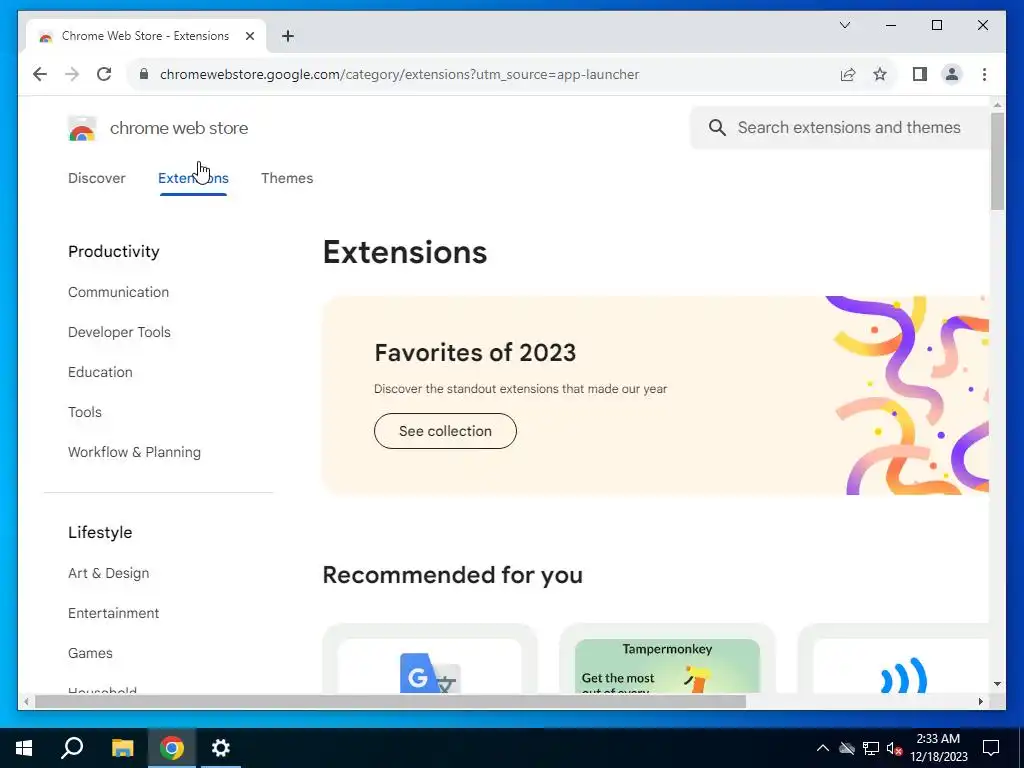1024x768 pixels.
Task: Click the address bar URL
Action: [399, 74]
